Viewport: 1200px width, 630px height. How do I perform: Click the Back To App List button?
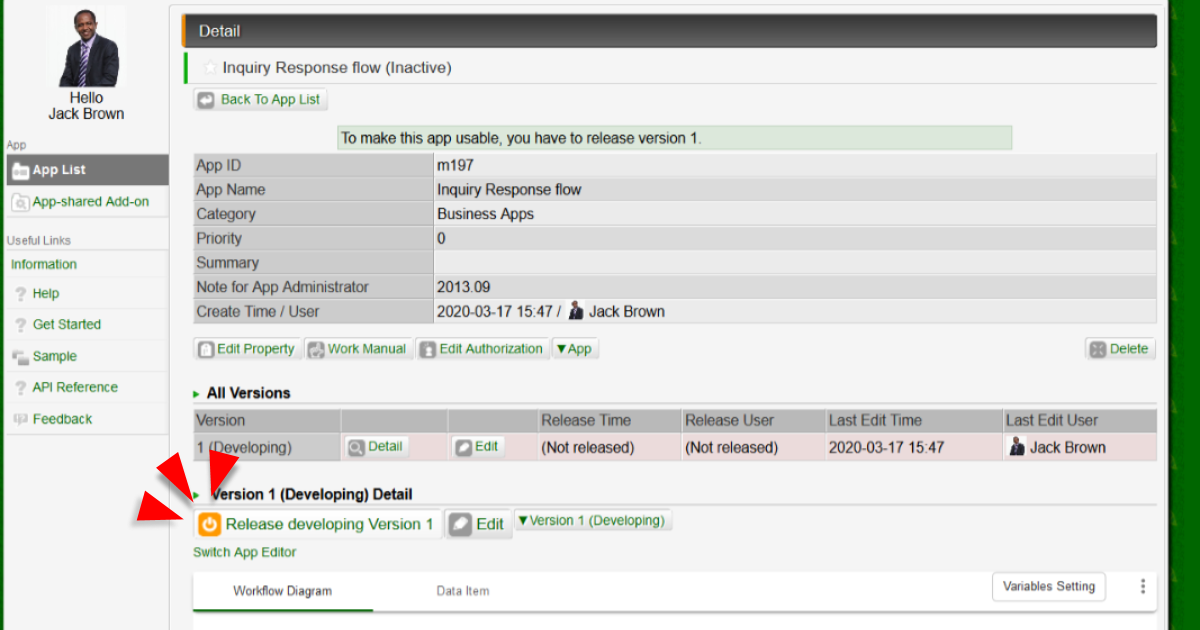(x=260, y=100)
